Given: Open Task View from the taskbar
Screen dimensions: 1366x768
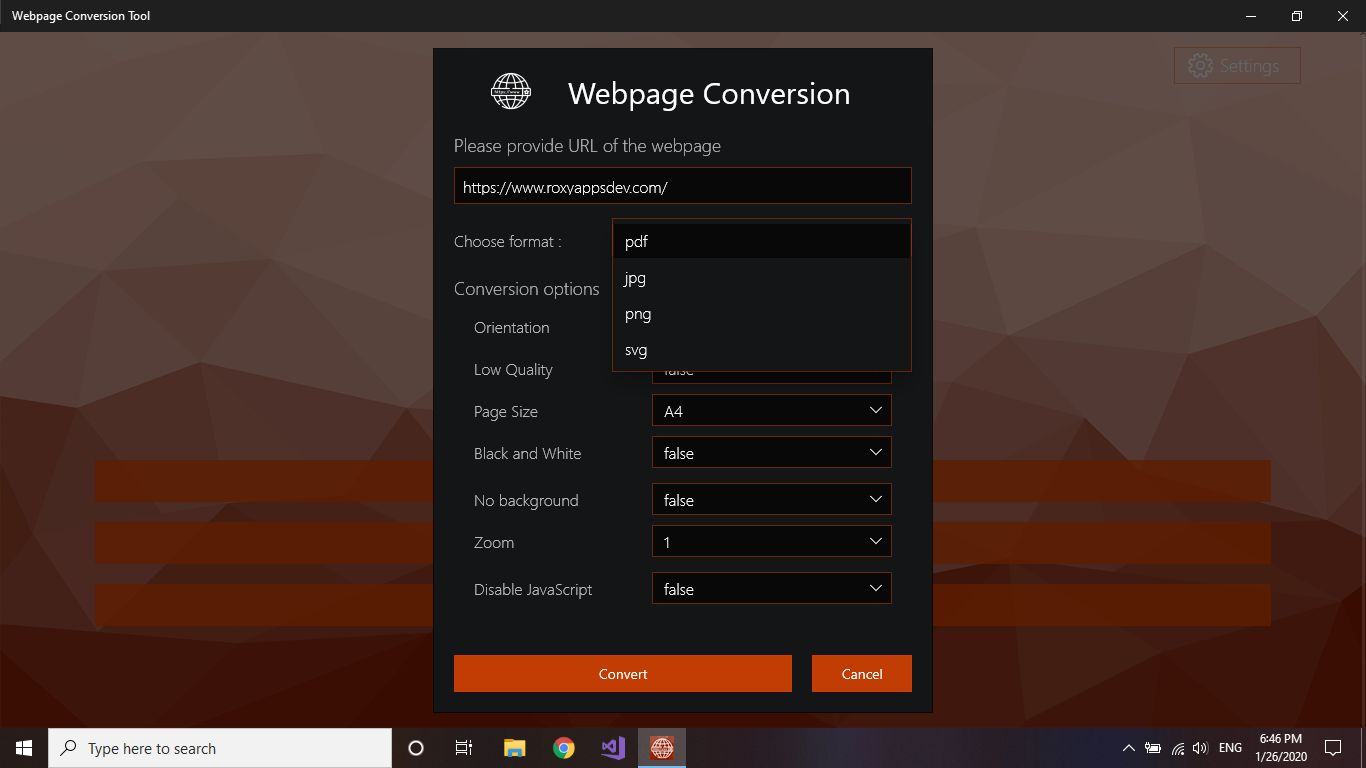Looking at the screenshot, I should [463, 747].
